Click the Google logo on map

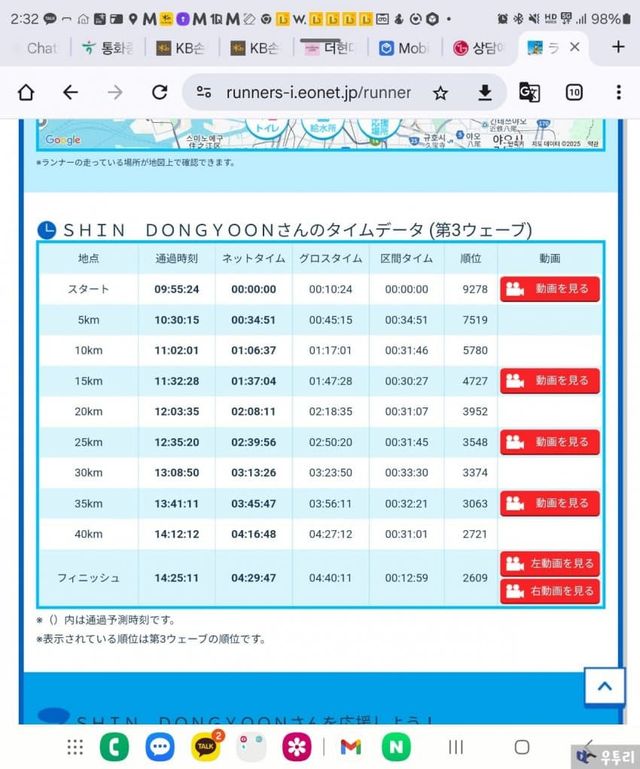point(63,140)
